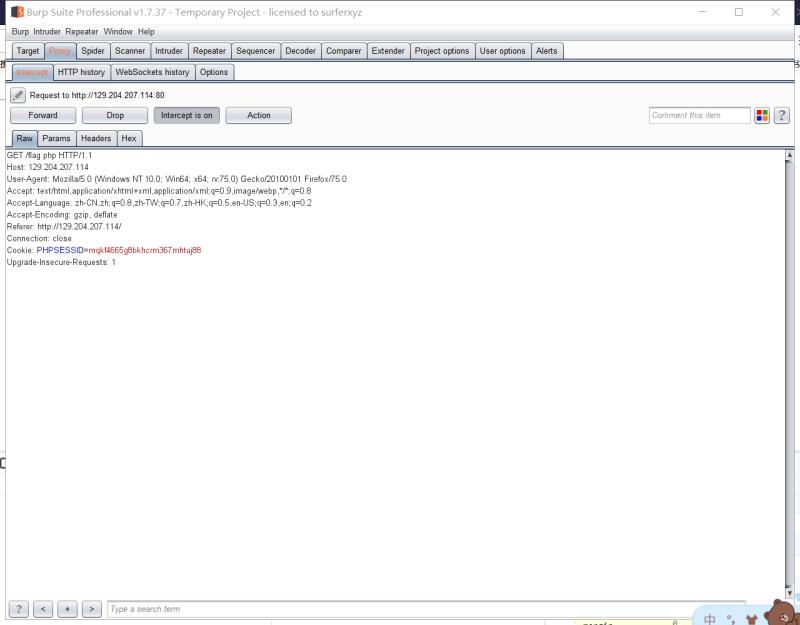The image size is (800, 625).
Task: Open the User options tab
Action: point(503,51)
